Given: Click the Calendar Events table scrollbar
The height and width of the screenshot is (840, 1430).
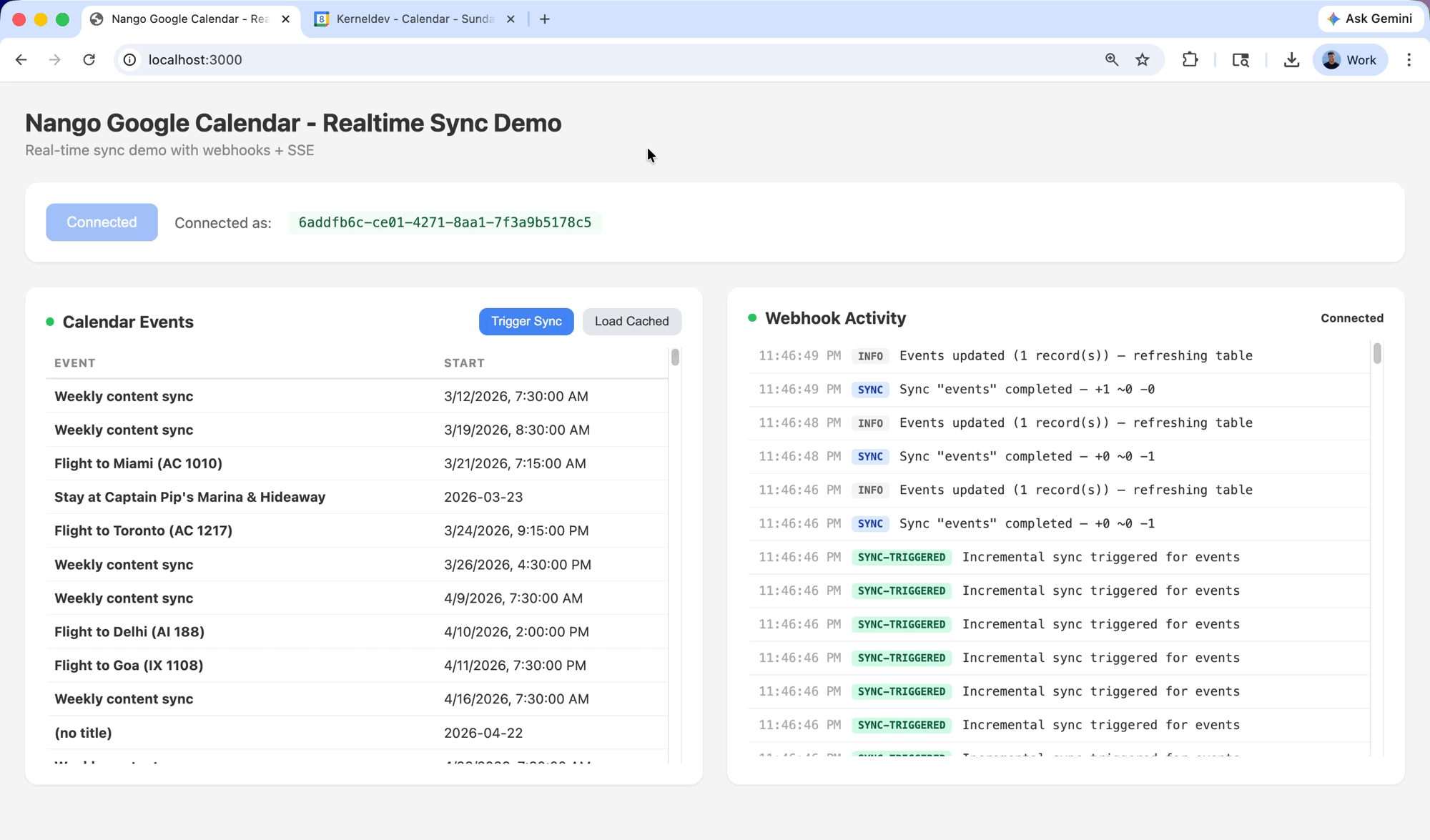Looking at the screenshot, I should click(x=675, y=357).
